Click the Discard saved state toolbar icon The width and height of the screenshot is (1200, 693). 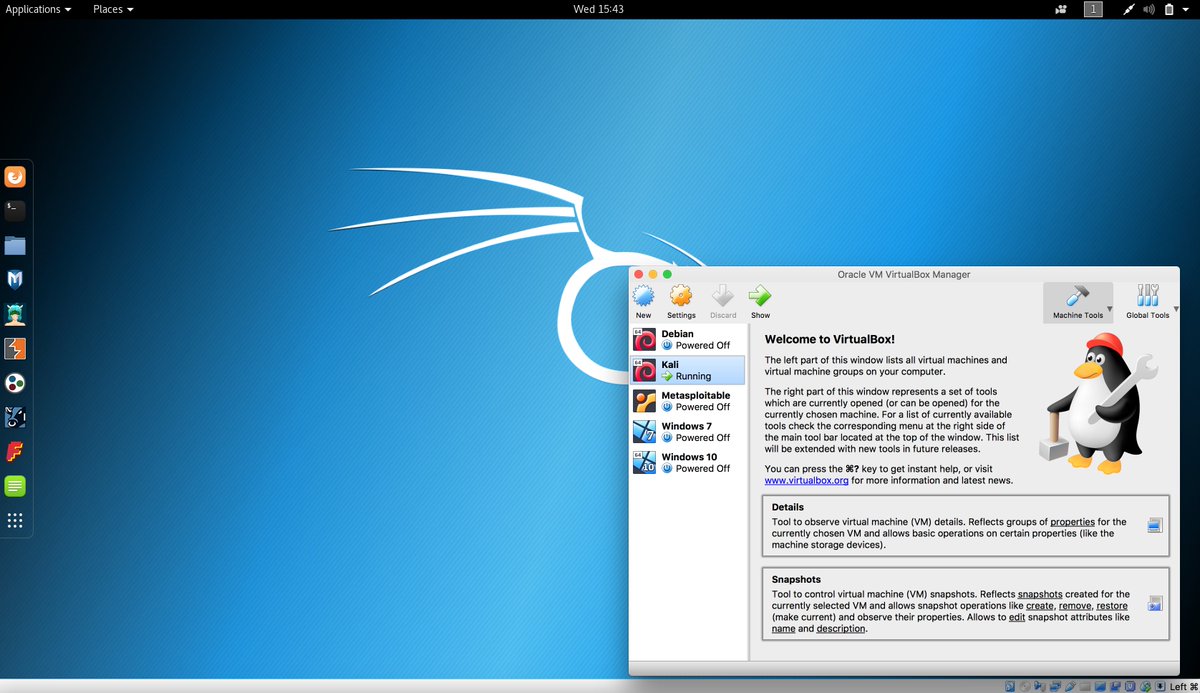(722, 296)
